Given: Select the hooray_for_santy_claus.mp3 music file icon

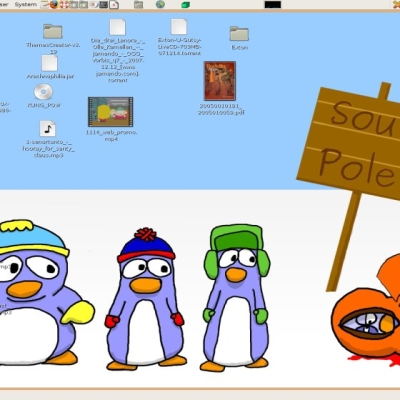Looking at the screenshot, I should [48, 129].
